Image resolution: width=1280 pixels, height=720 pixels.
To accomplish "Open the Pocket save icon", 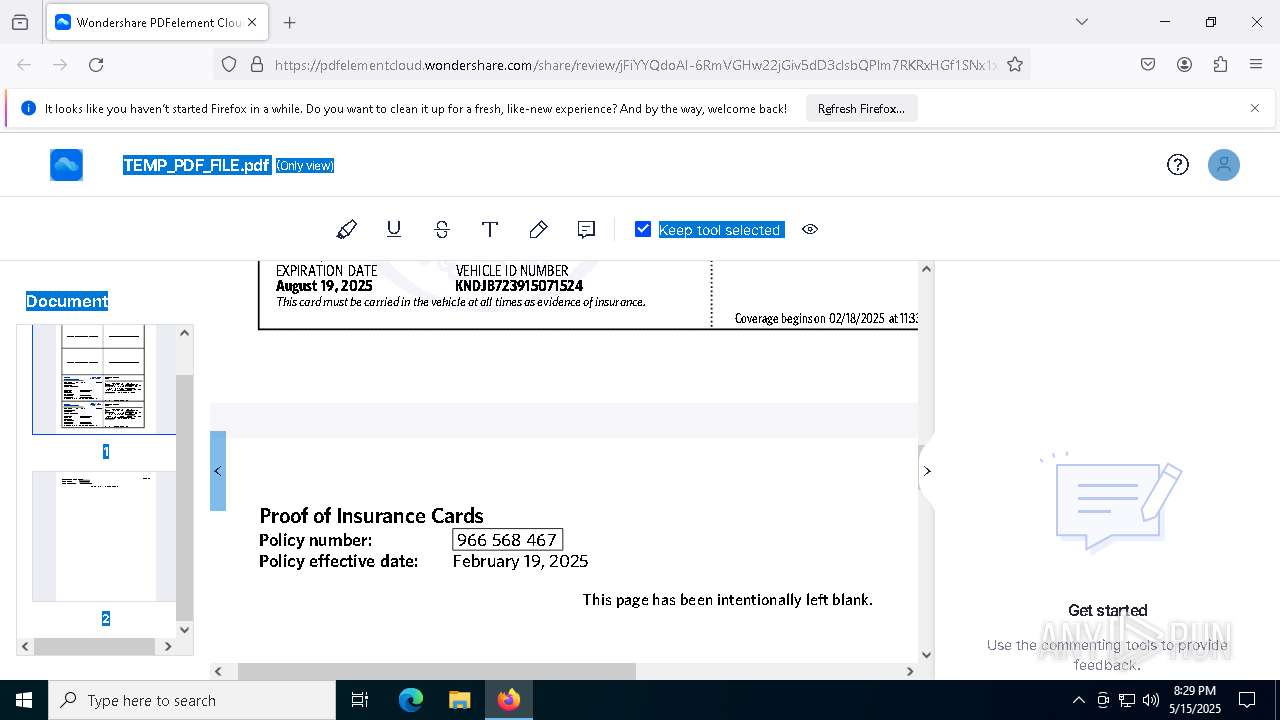I will click(x=1148, y=64).
